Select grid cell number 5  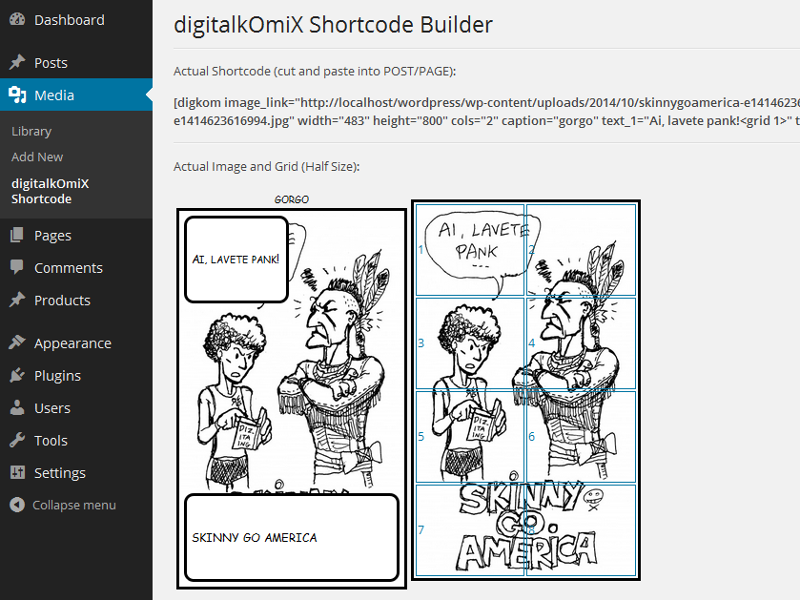(470, 436)
